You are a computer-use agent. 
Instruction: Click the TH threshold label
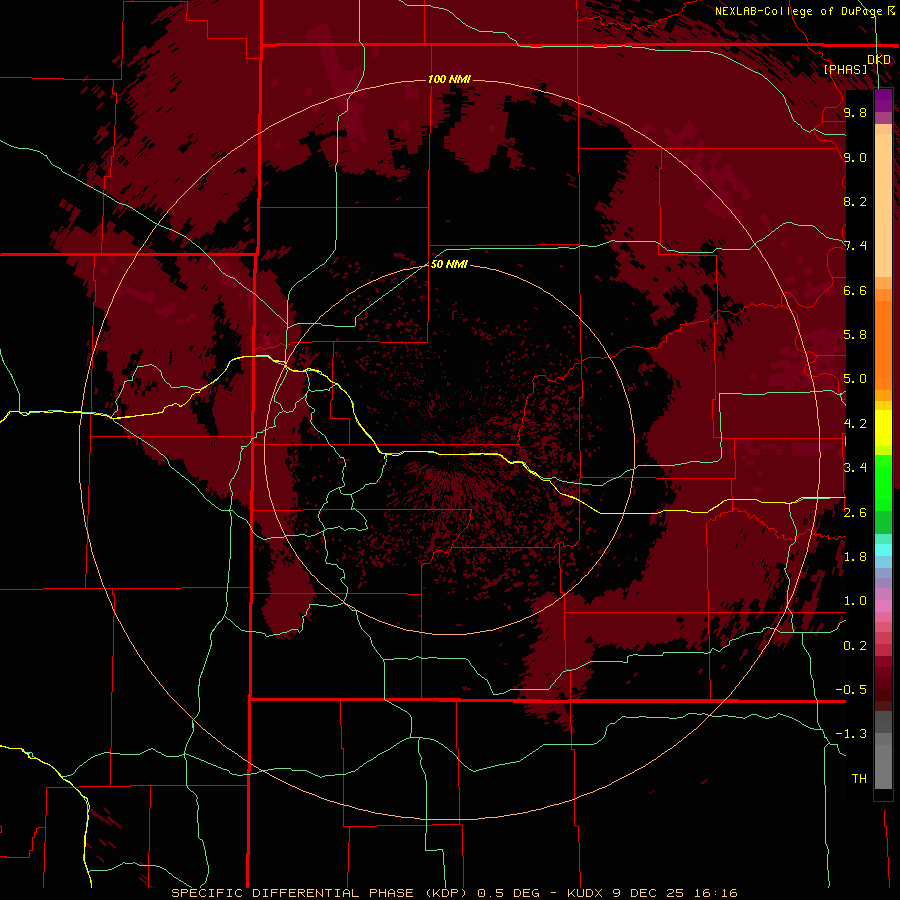(x=859, y=779)
